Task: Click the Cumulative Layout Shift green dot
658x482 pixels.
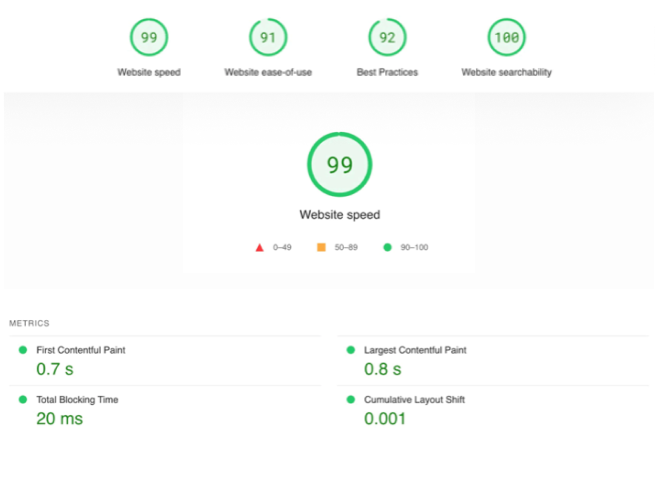Action: (x=350, y=399)
